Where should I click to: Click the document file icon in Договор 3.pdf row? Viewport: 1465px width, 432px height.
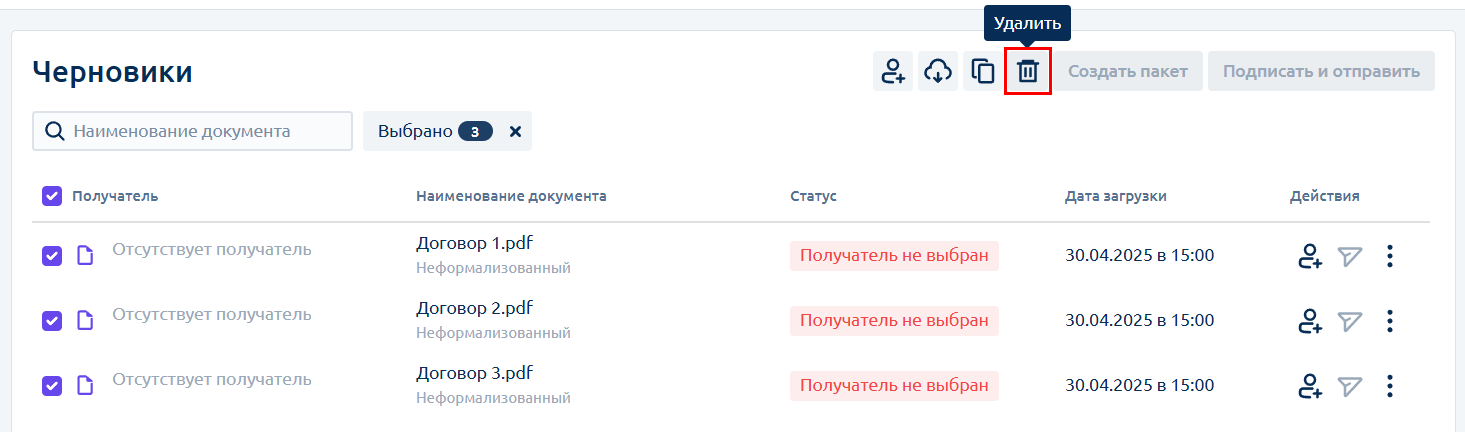point(86,386)
